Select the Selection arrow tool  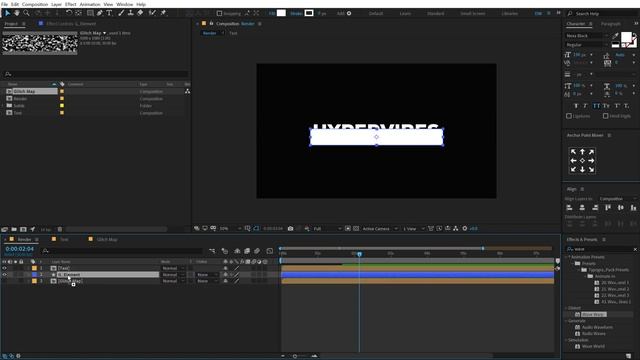coord(7,13)
